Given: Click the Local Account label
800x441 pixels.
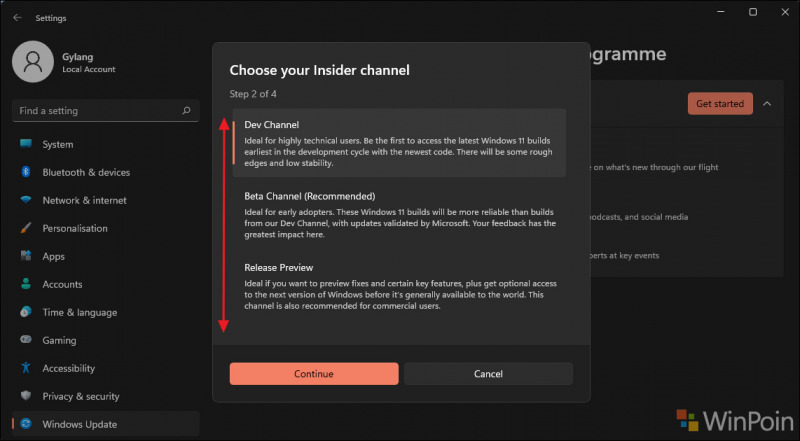Looking at the screenshot, I should (x=89, y=69).
